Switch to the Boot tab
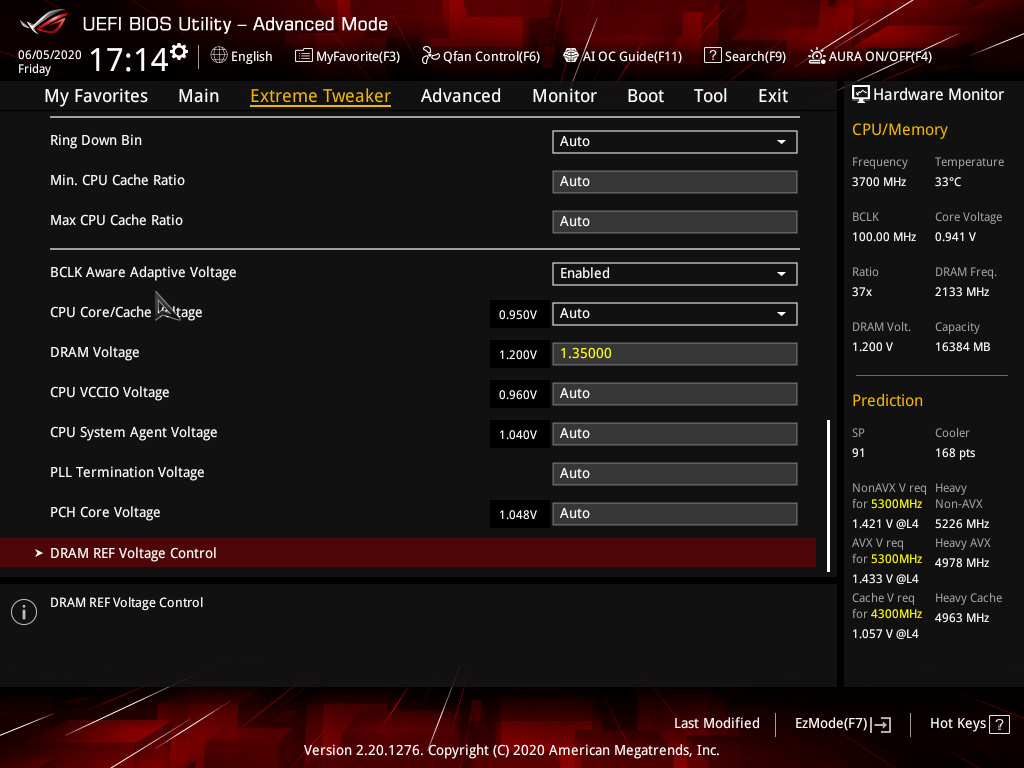Viewport: 1024px width, 768px height. [645, 96]
